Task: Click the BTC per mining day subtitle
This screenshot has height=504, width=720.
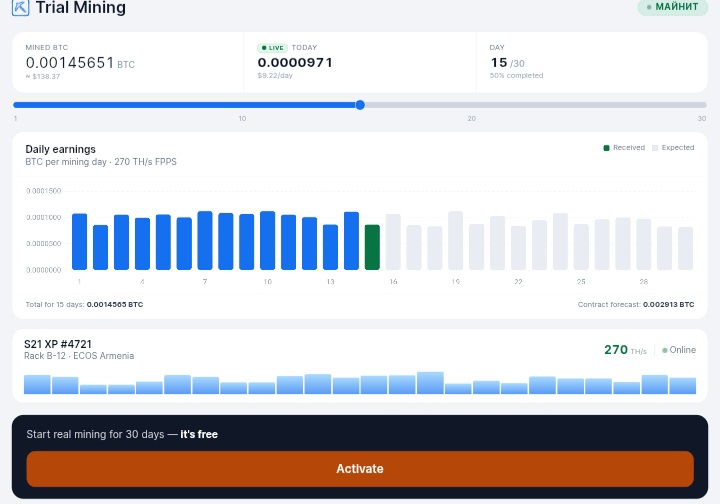Action: [x=101, y=162]
